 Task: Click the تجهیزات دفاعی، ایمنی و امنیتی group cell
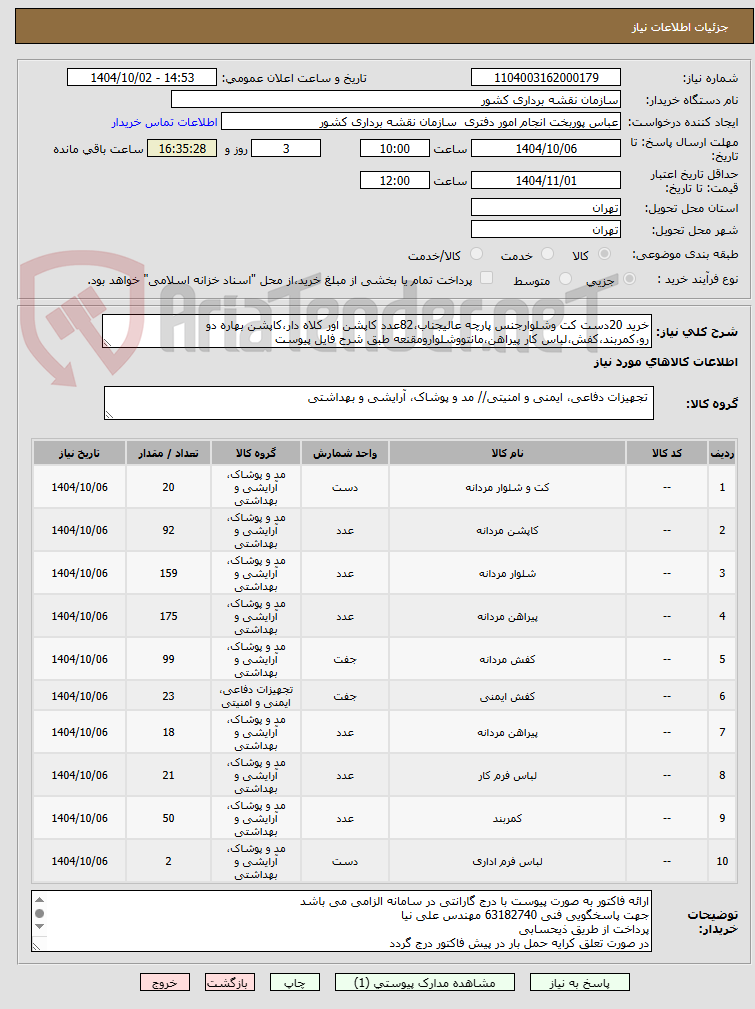[256, 696]
